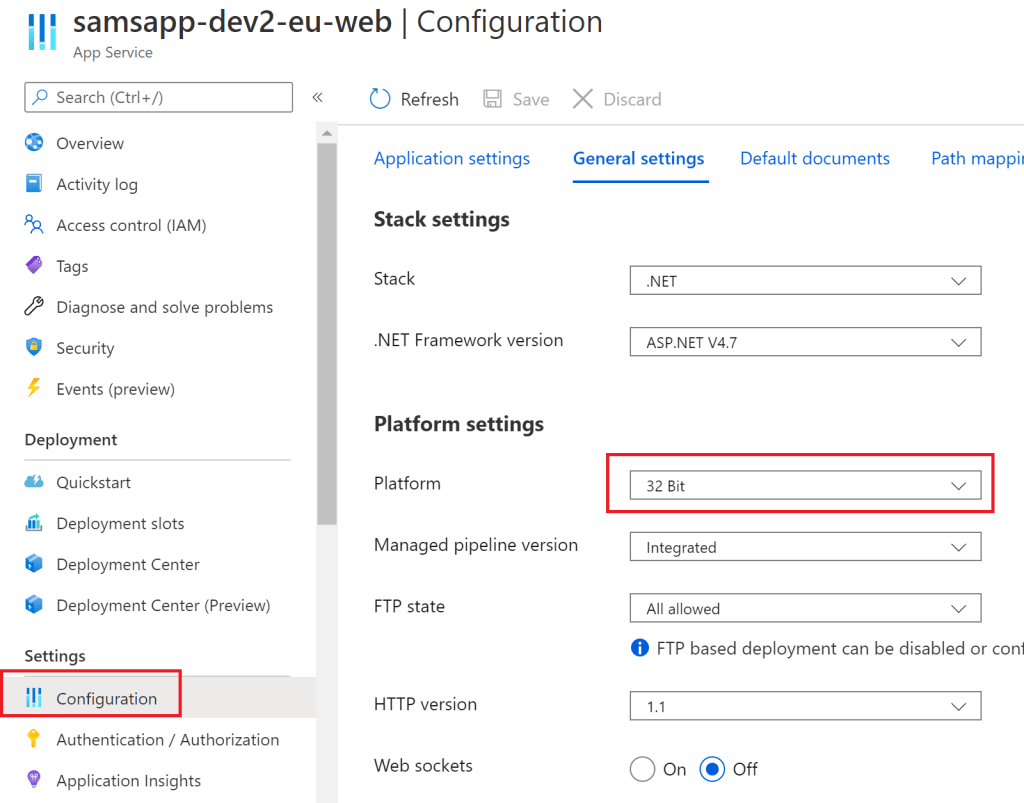Open Deployment slots in the sidebar
Viewport: 1024px width, 803px height.
tap(120, 523)
